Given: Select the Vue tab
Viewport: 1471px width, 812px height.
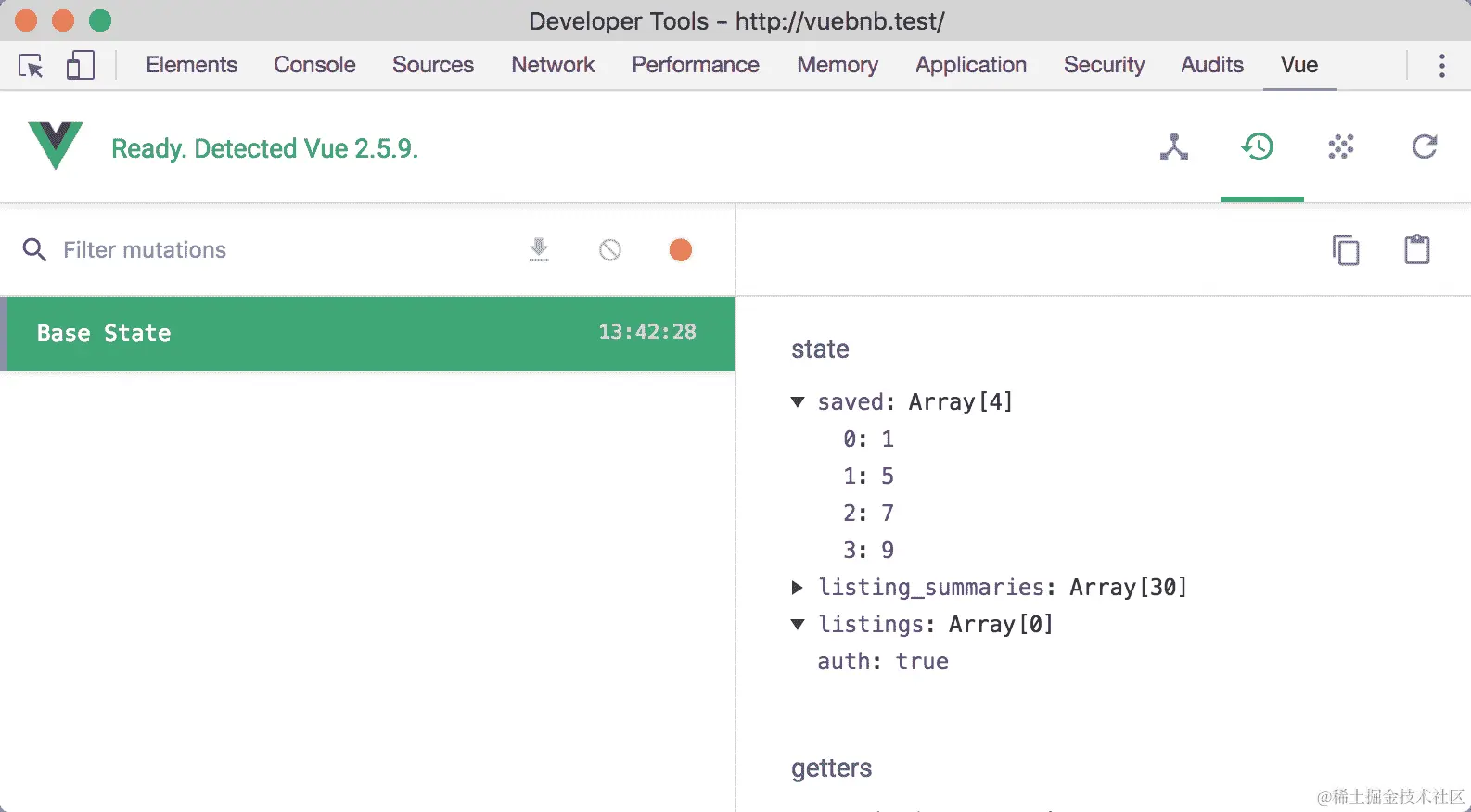Looking at the screenshot, I should point(1299,65).
